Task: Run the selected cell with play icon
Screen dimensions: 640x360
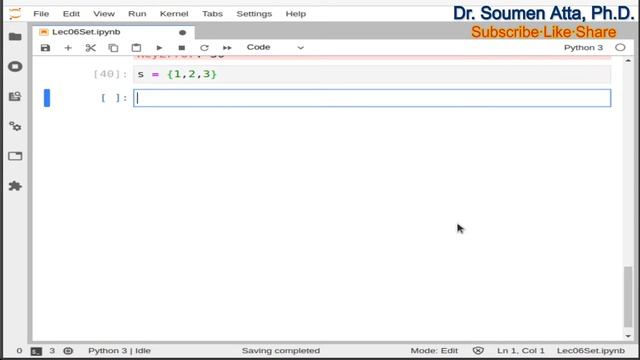Action: pos(159,48)
